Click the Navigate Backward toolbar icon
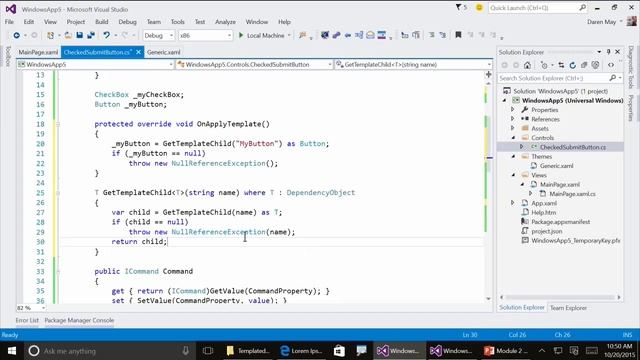The width and height of the screenshot is (640, 360). point(16,36)
